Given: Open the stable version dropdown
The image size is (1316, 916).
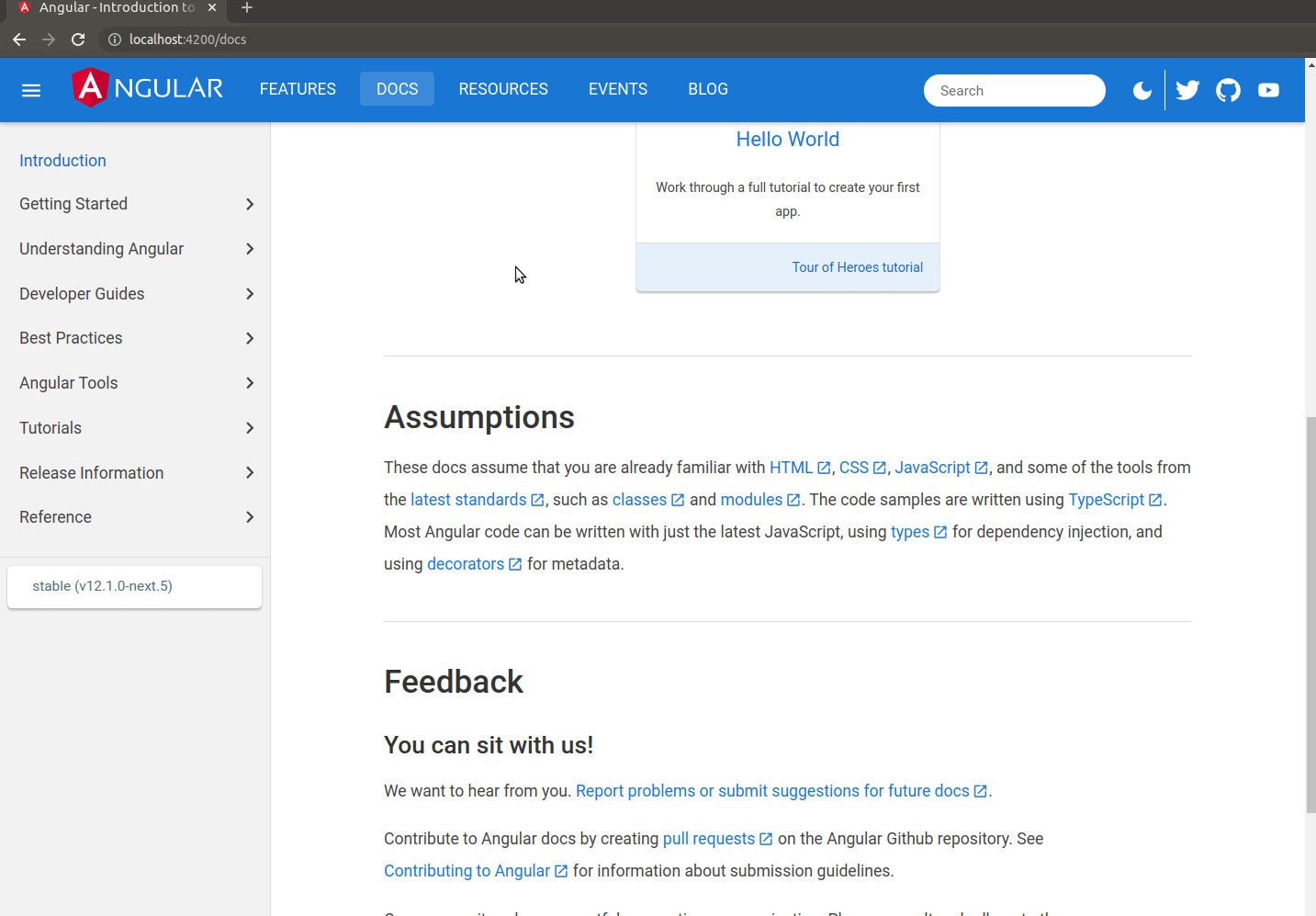Looking at the screenshot, I should click(134, 586).
